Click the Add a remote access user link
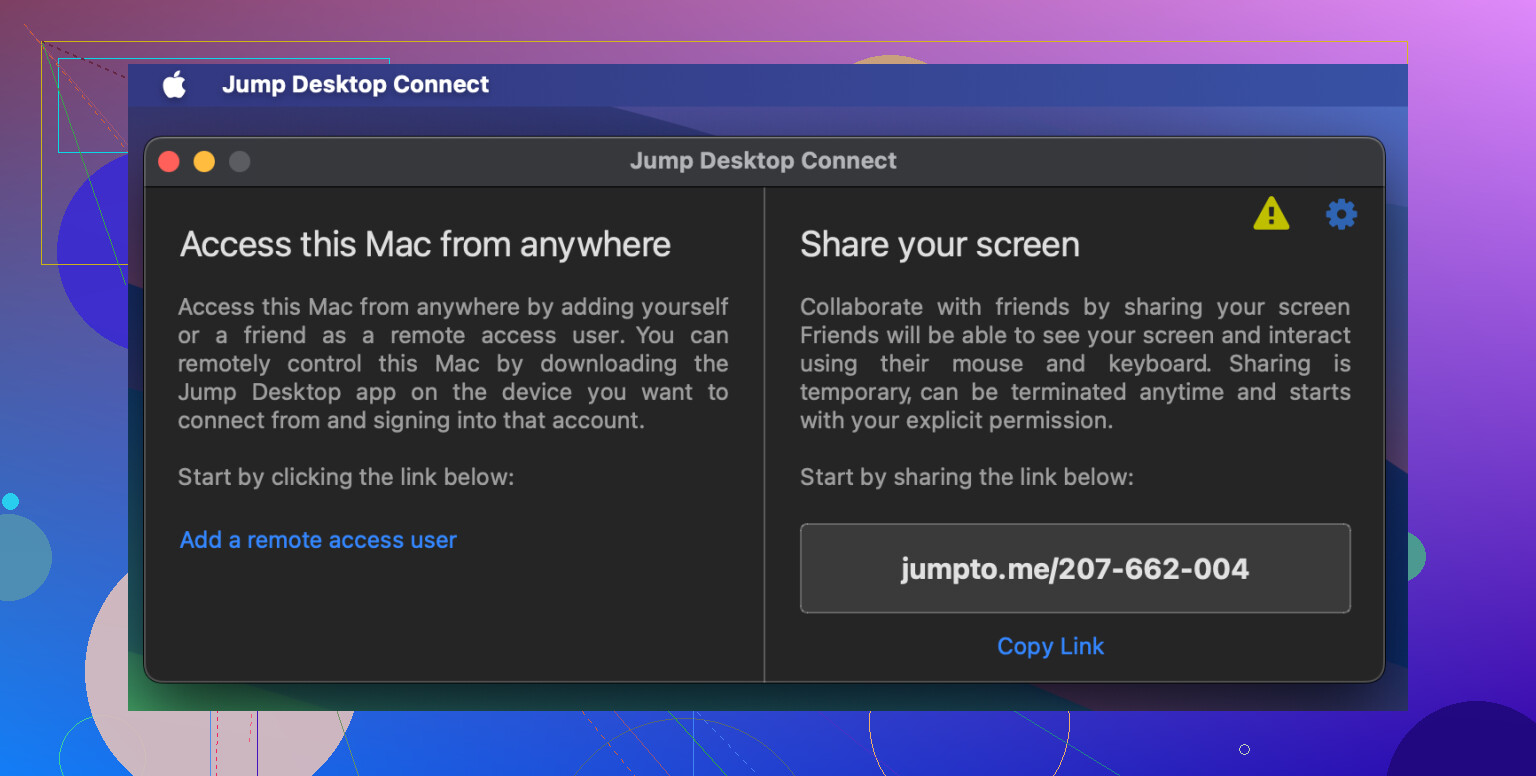The width and height of the screenshot is (1536, 776). click(318, 540)
